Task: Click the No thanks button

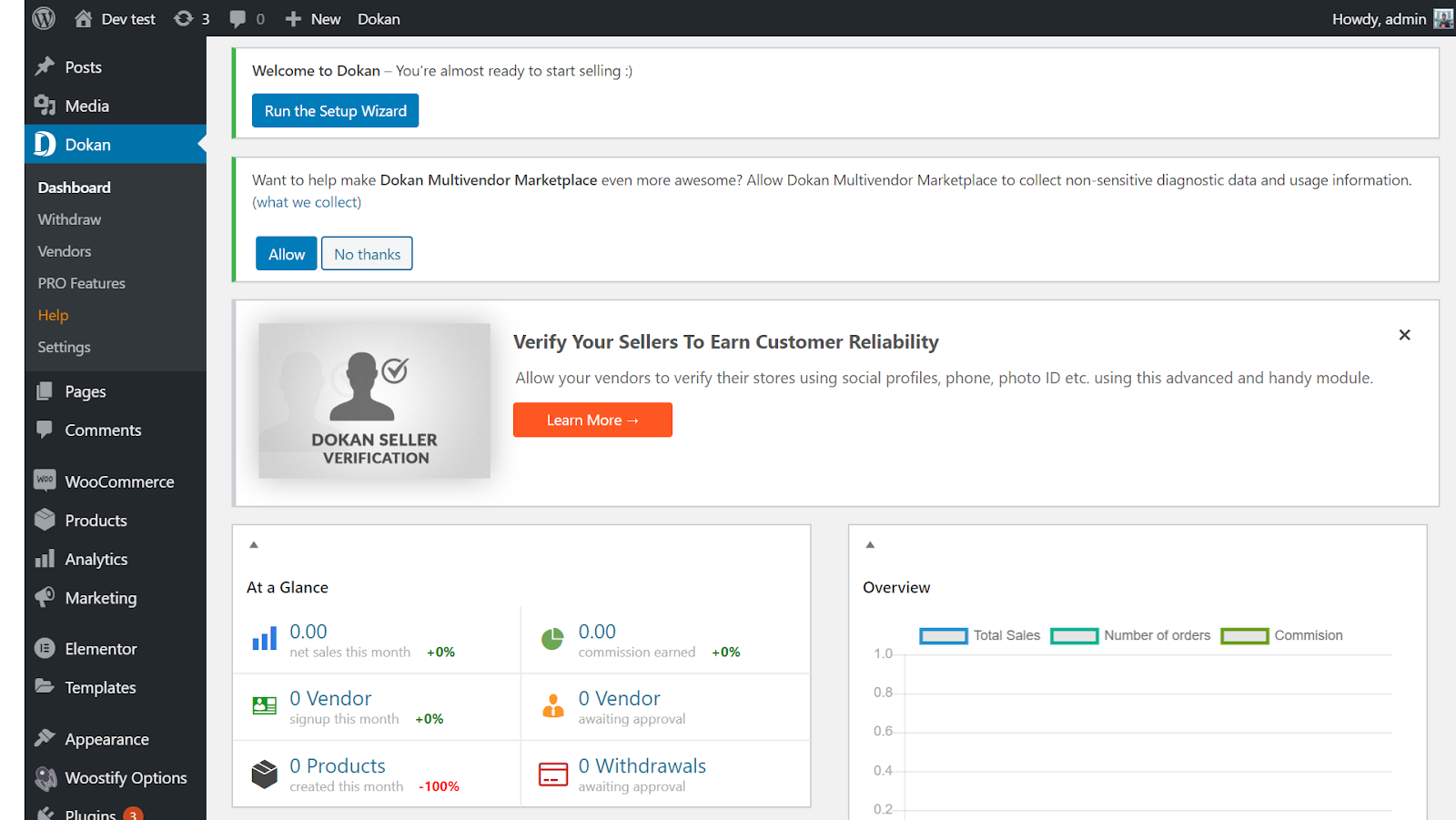Action: 367,254
